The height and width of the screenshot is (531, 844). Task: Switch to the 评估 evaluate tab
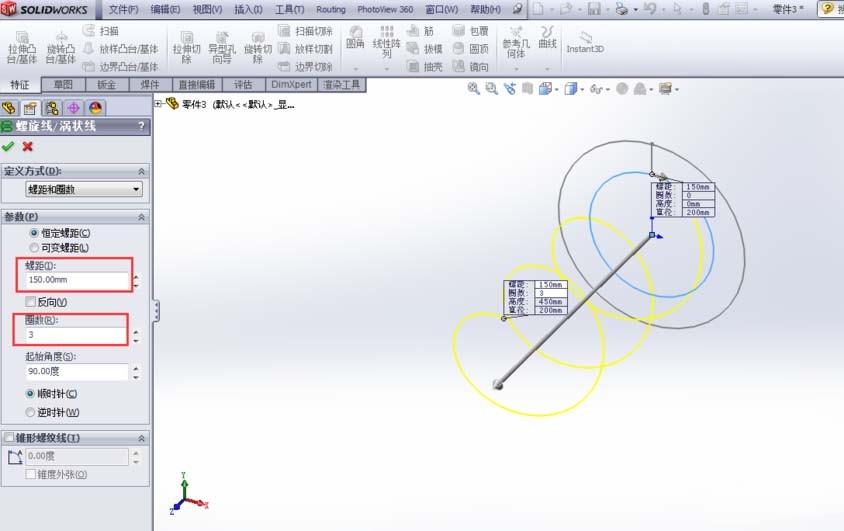[x=243, y=84]
